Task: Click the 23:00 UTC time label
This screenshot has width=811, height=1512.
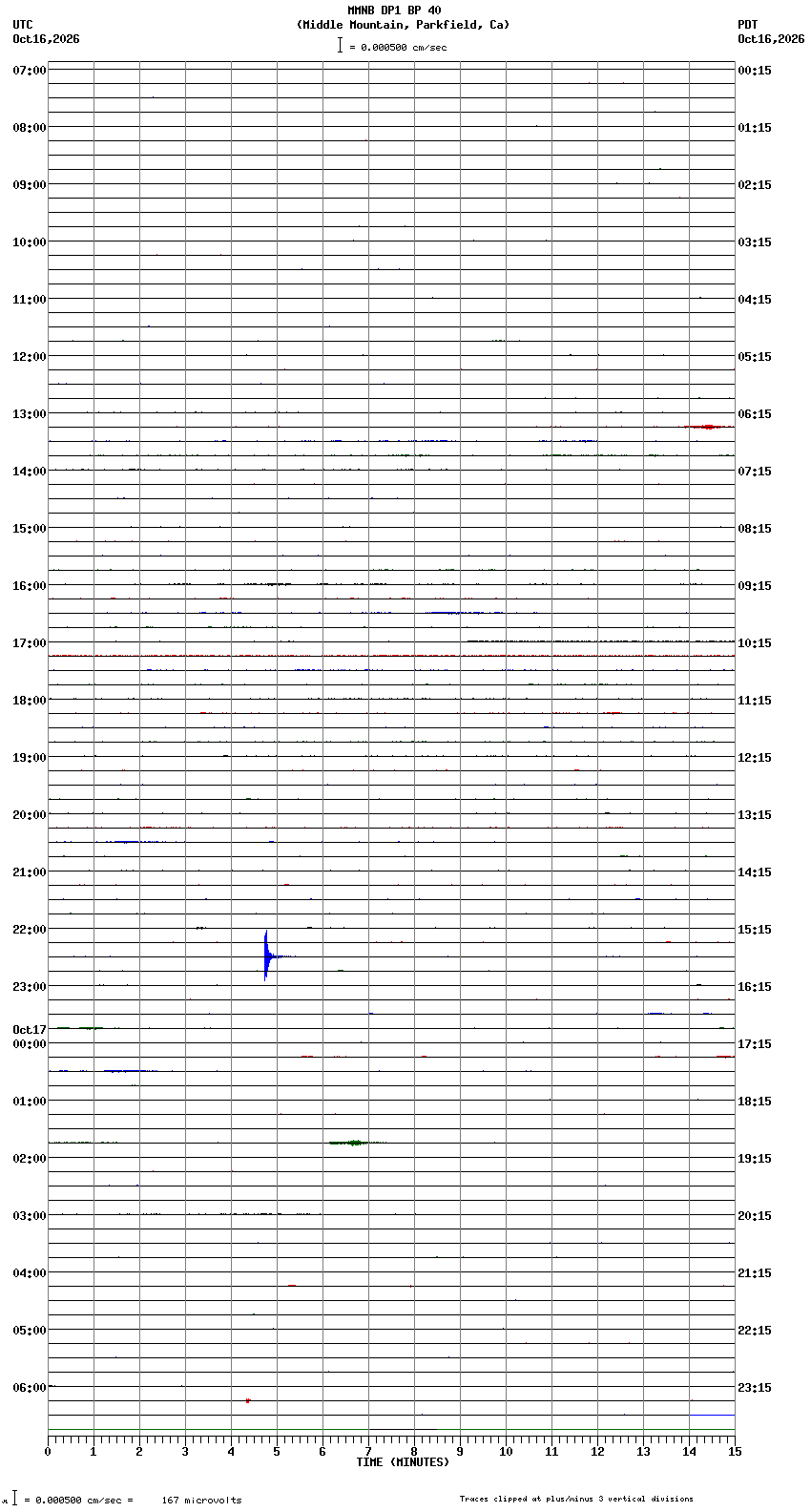Action: pyautogui.click(x=30, y=987)
